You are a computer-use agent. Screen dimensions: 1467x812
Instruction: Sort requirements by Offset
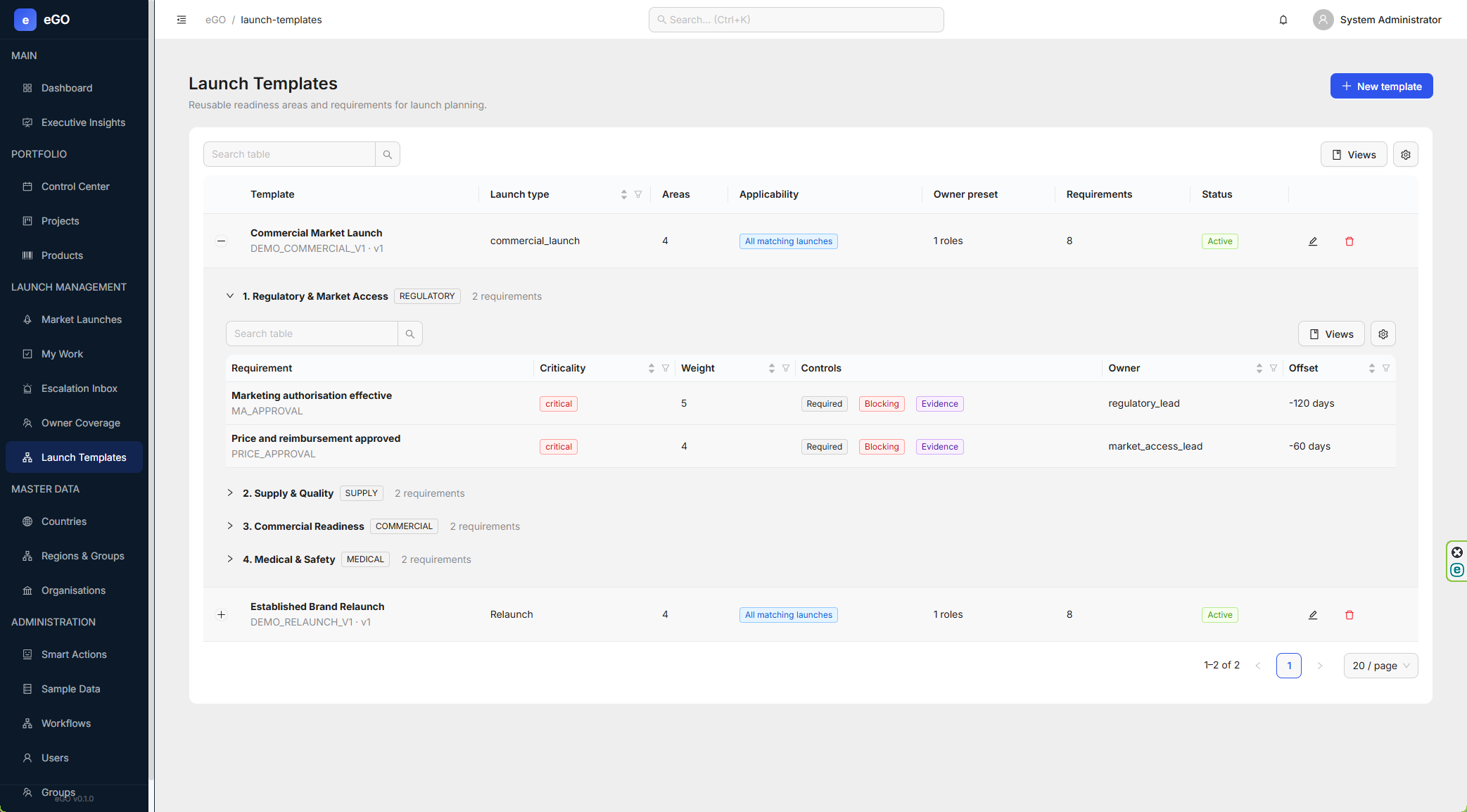(x=1372, y=368)
